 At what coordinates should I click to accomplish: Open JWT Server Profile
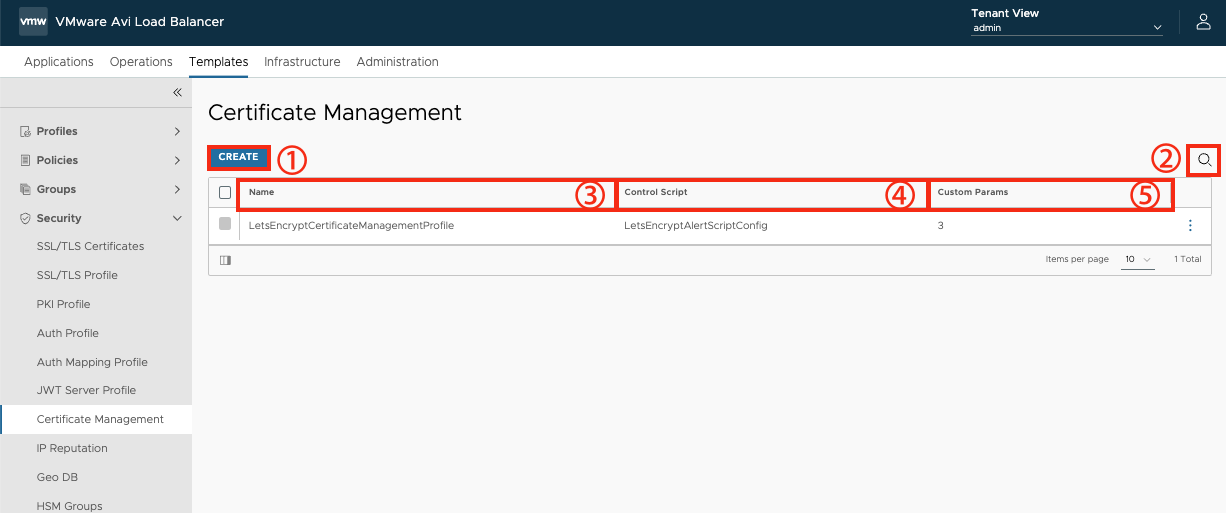pos(86,390)
